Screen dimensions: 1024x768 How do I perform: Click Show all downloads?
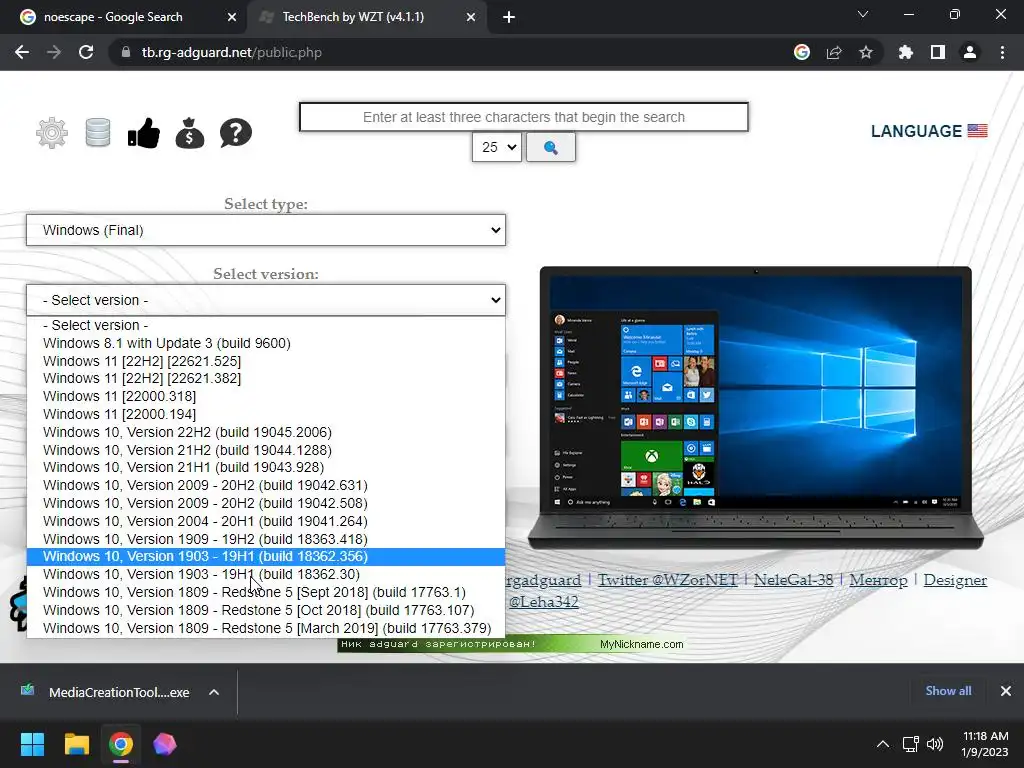[x=948, y=691]
